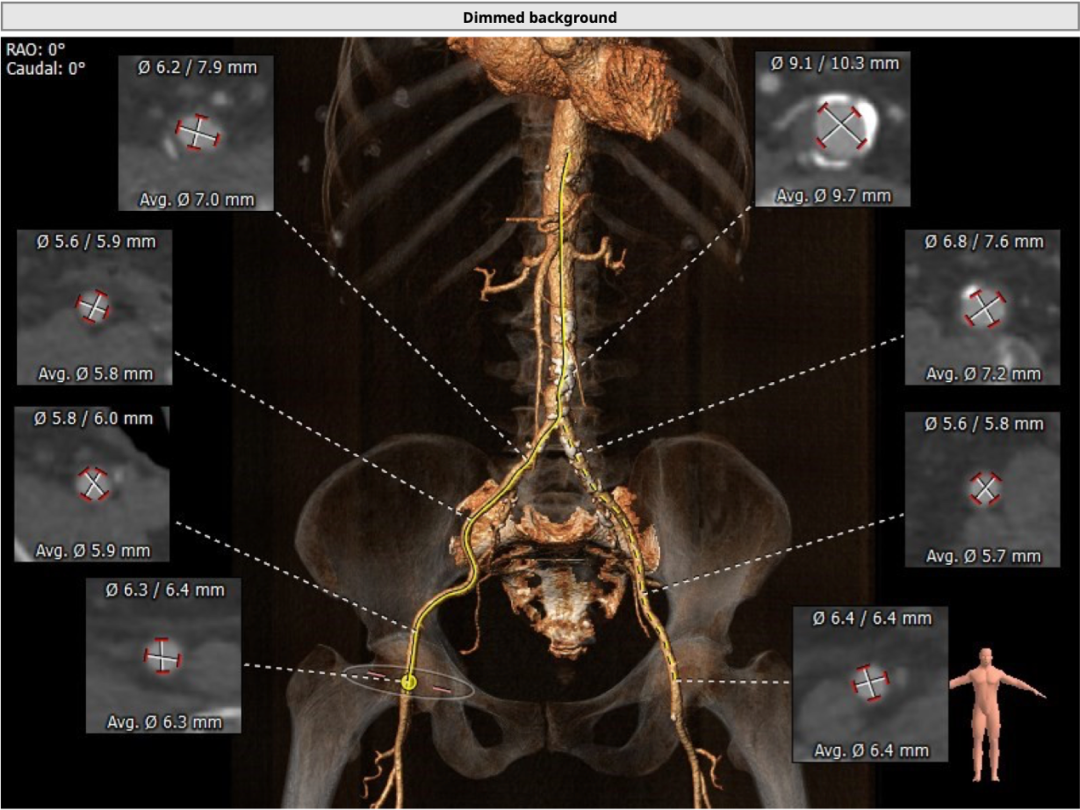Screen dimensions: 1080x810
Task: Click the Ø 6.8 / 7.6 mm diameter label
Action: pyautogui.click(x=984, y=241)
